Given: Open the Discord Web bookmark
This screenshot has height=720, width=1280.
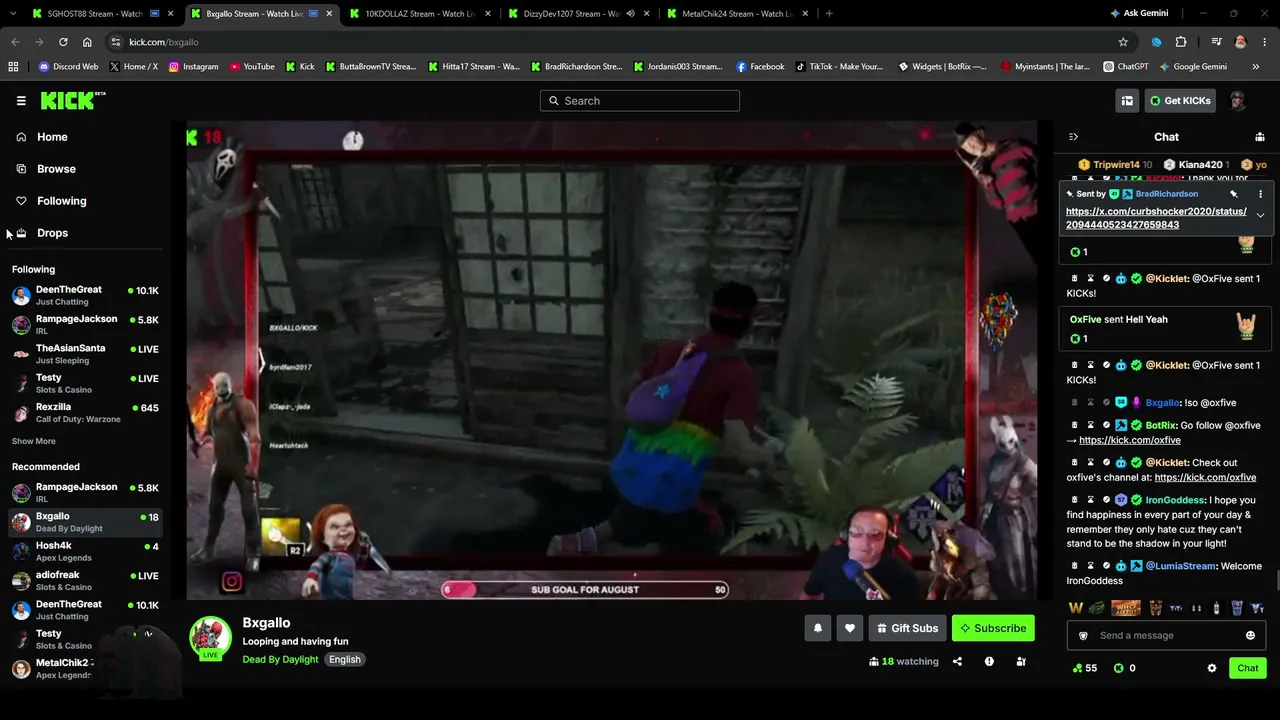Looking at the screenshot, I should (x=68, y=67).
